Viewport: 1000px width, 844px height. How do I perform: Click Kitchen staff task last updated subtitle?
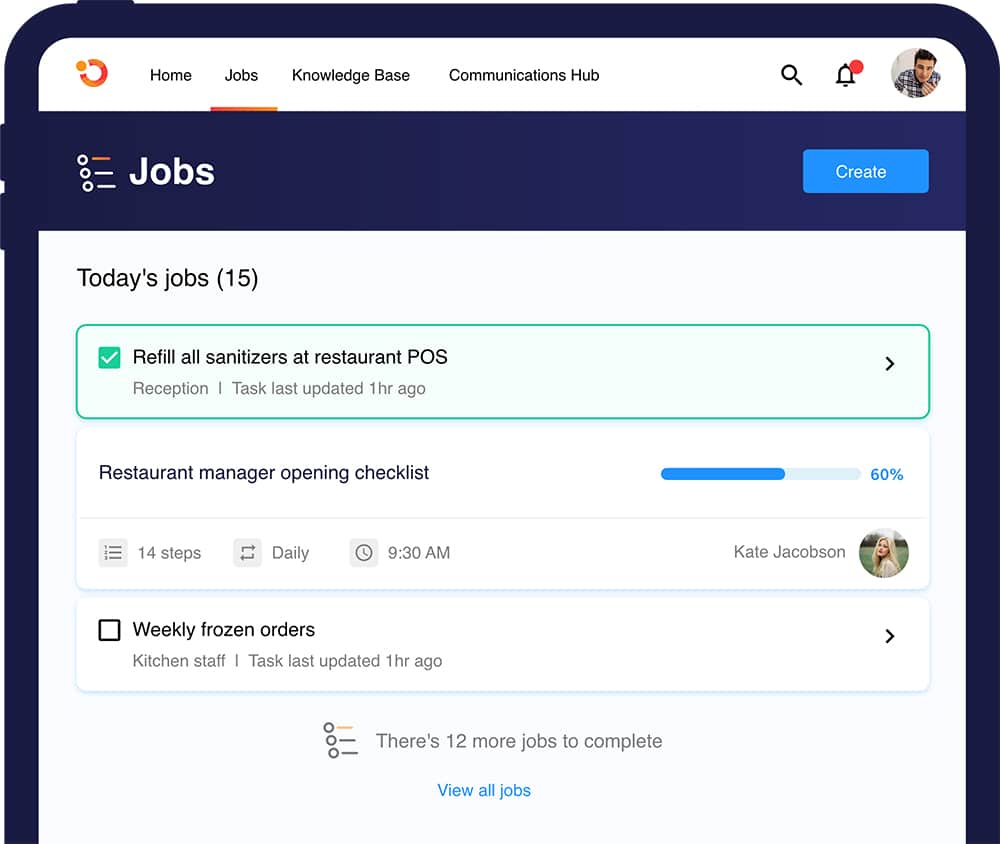click(x=288, y=661)
